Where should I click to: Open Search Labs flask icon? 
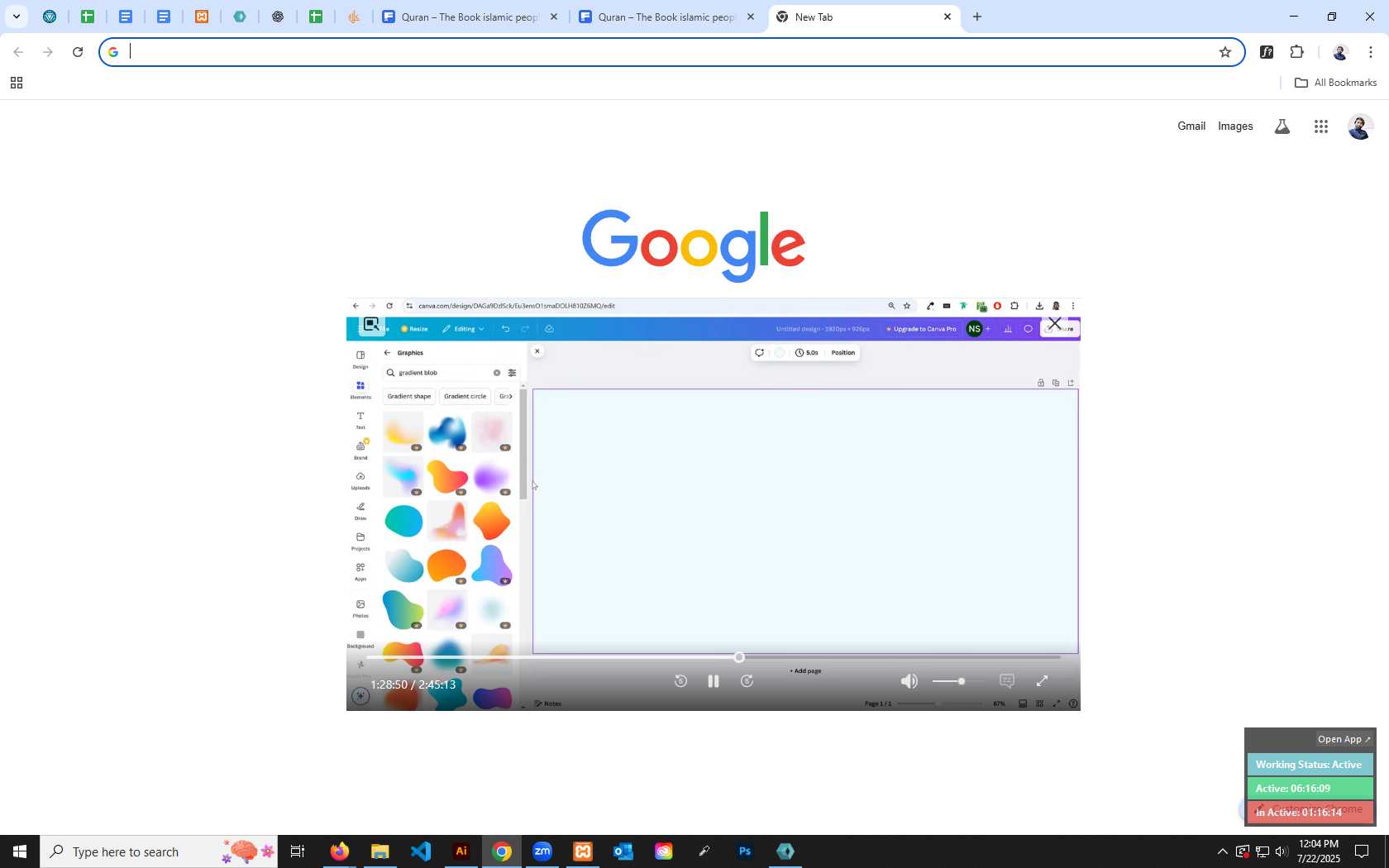[1282, 126]
